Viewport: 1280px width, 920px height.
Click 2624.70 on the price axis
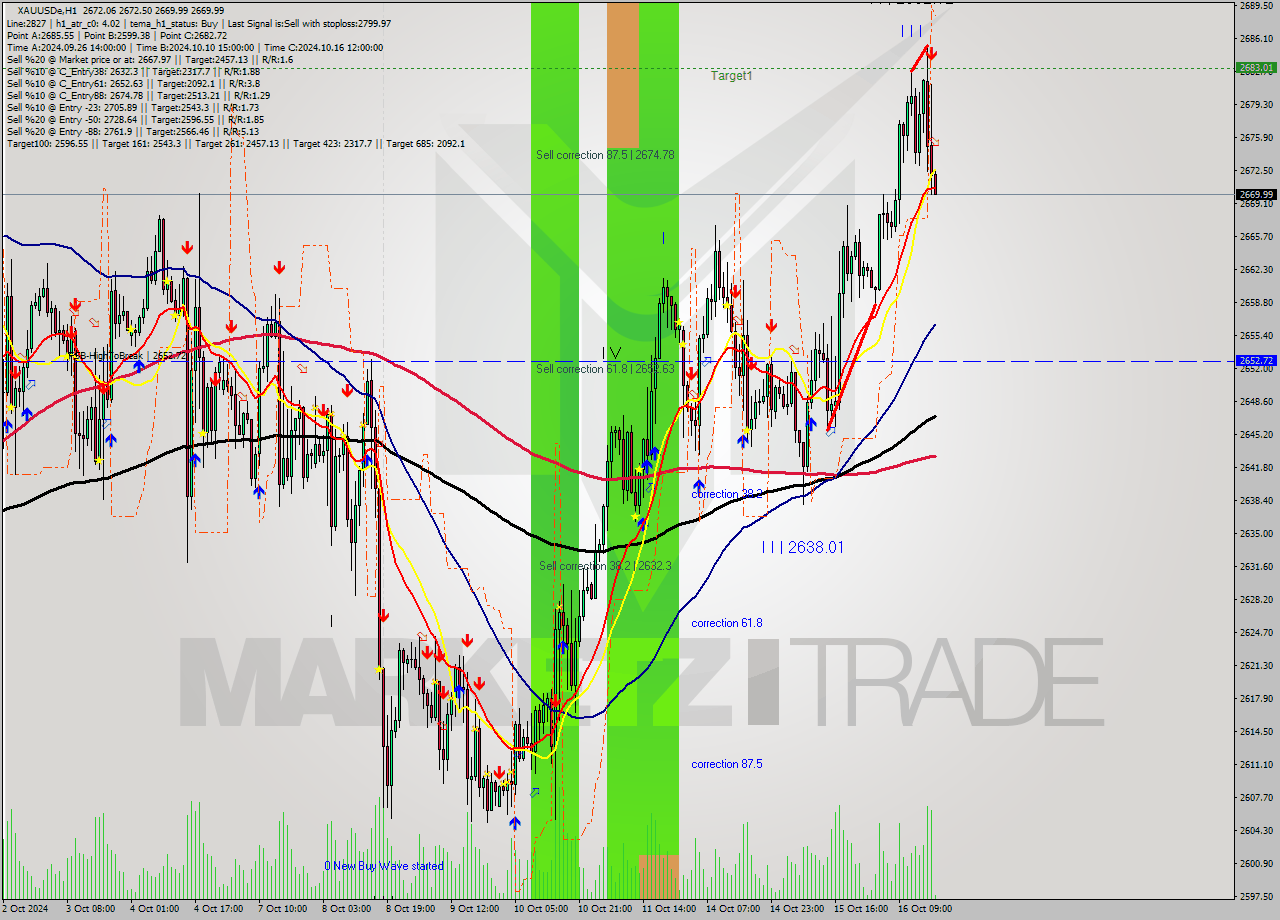click(x=1256, y=632)
